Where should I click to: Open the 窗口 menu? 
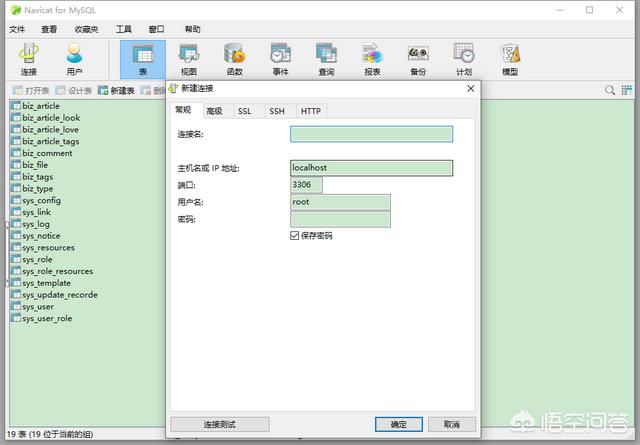pos(156,29)
